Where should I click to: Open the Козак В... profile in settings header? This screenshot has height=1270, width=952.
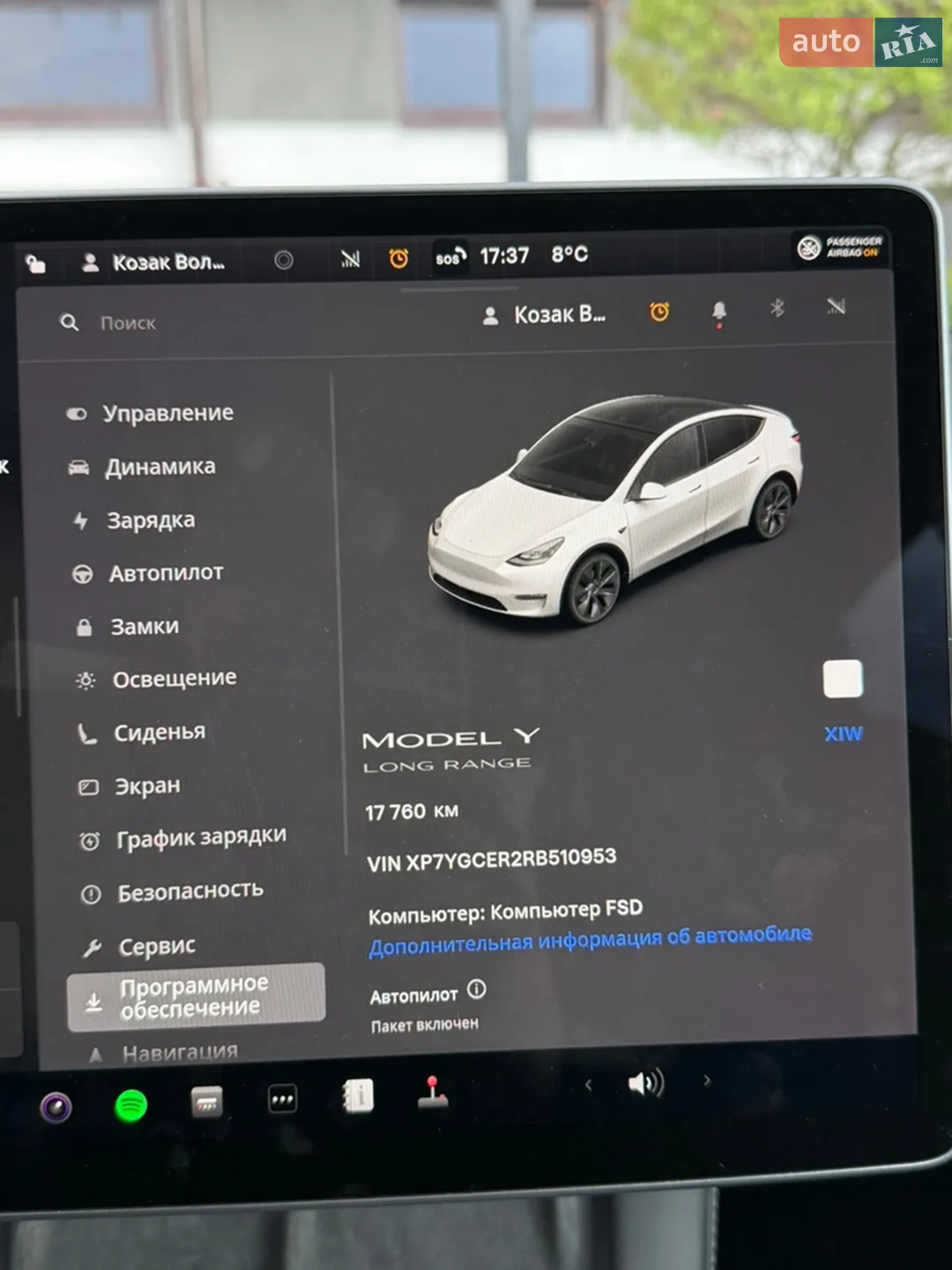(x=544, y=315)
